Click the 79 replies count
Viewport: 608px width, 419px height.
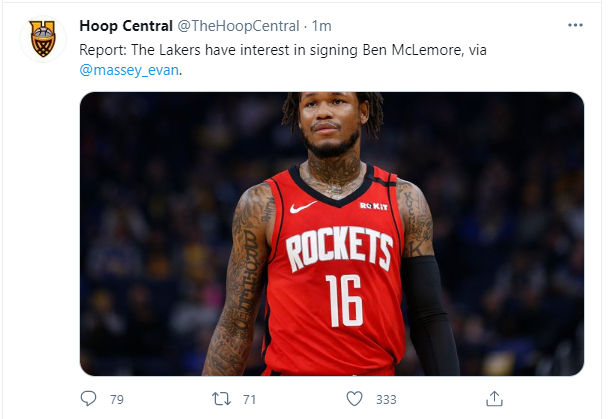[116, 399]
